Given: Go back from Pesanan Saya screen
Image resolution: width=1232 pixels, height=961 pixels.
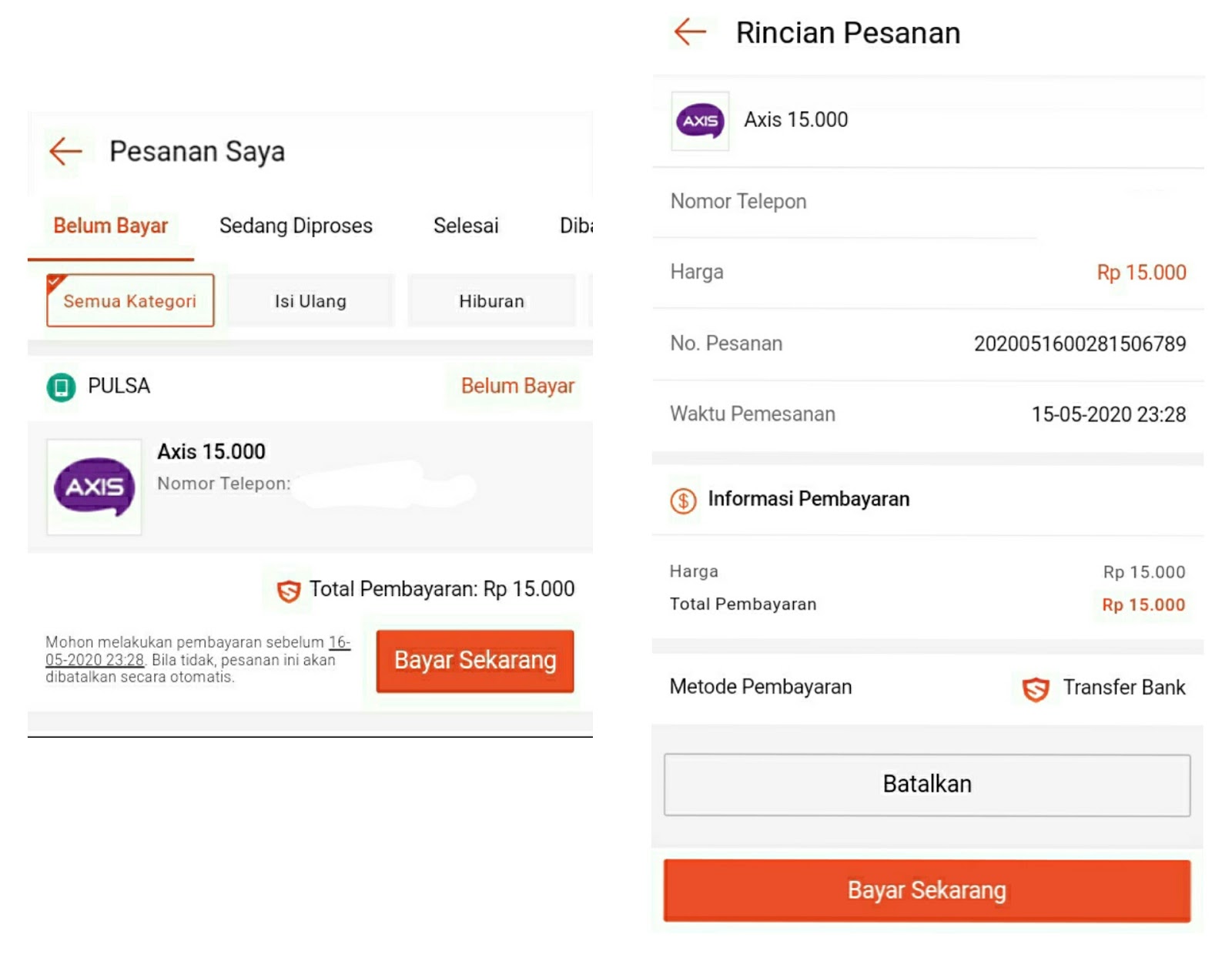Looking at the screenshot, I should point(65,151).
